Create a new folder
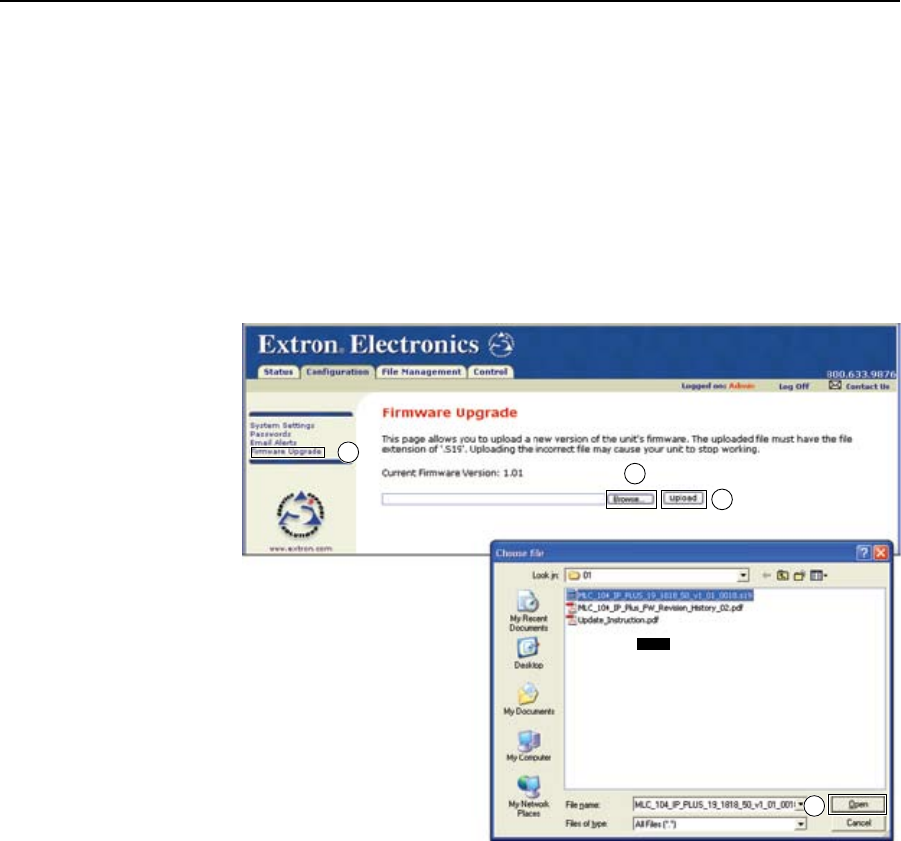The width and height of the screenshot is (901, 841). (x=799, y=575)
